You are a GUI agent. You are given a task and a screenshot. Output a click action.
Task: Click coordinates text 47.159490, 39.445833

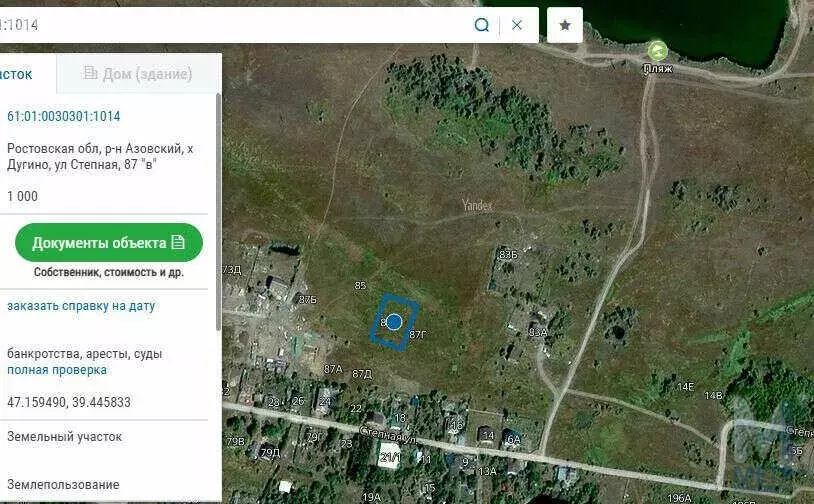[69, 402]
